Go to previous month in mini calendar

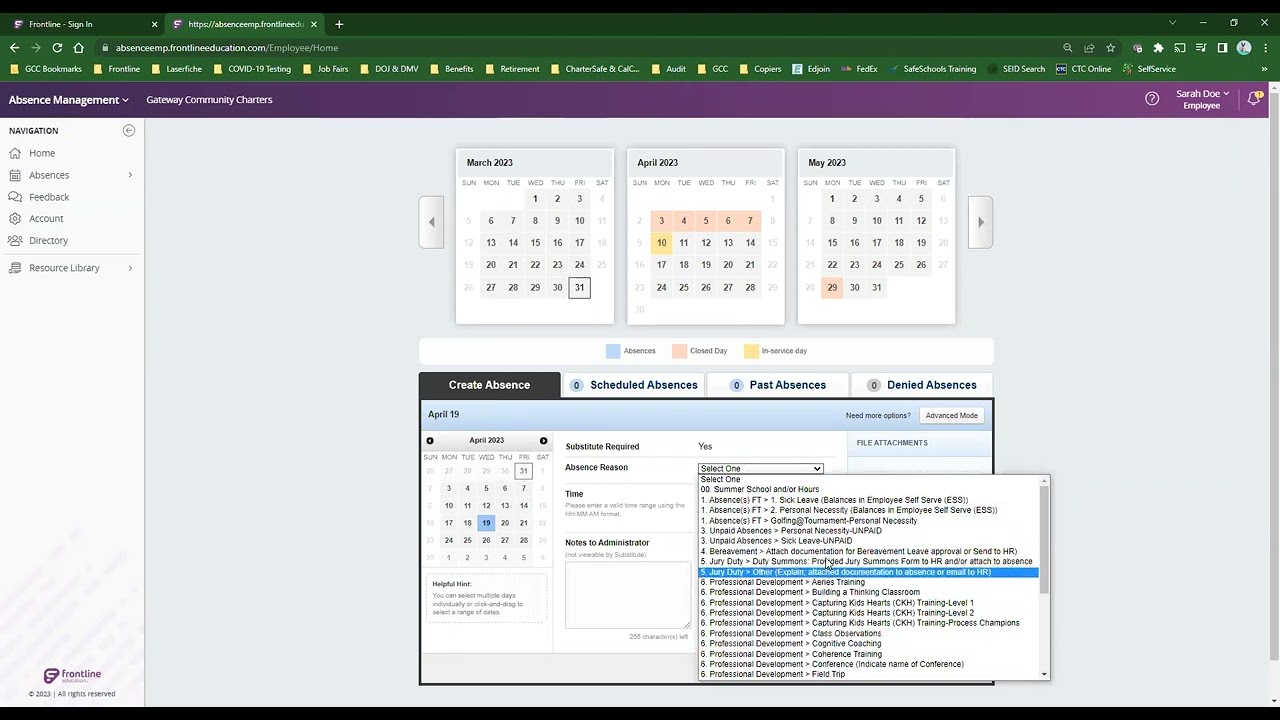click(x=430, y=441)
